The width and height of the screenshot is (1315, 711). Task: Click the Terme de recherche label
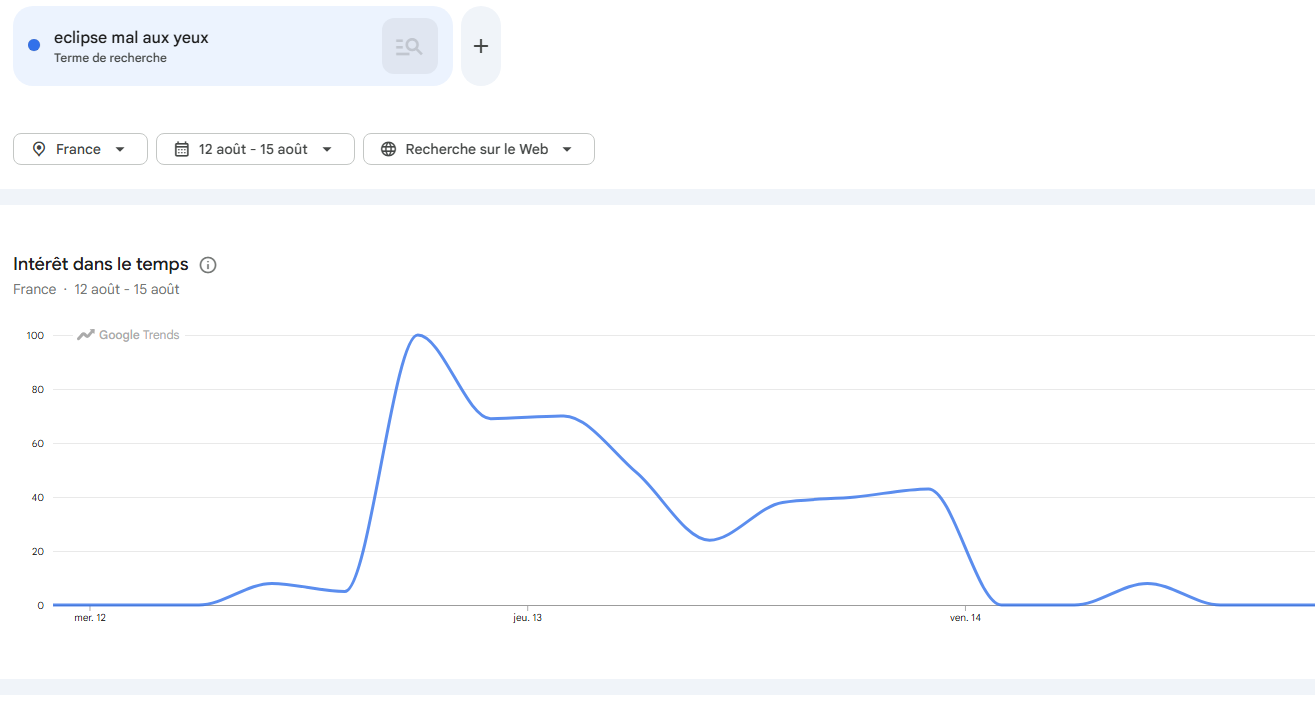pos(110,58)
